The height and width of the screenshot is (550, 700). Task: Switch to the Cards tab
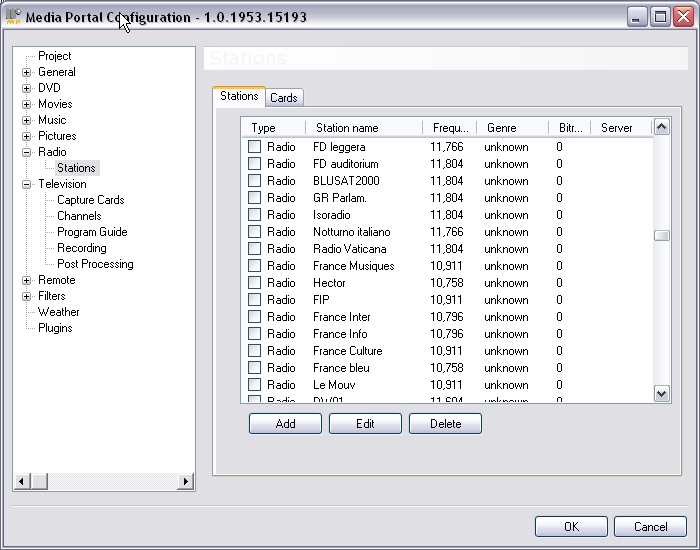pos(284,98)
